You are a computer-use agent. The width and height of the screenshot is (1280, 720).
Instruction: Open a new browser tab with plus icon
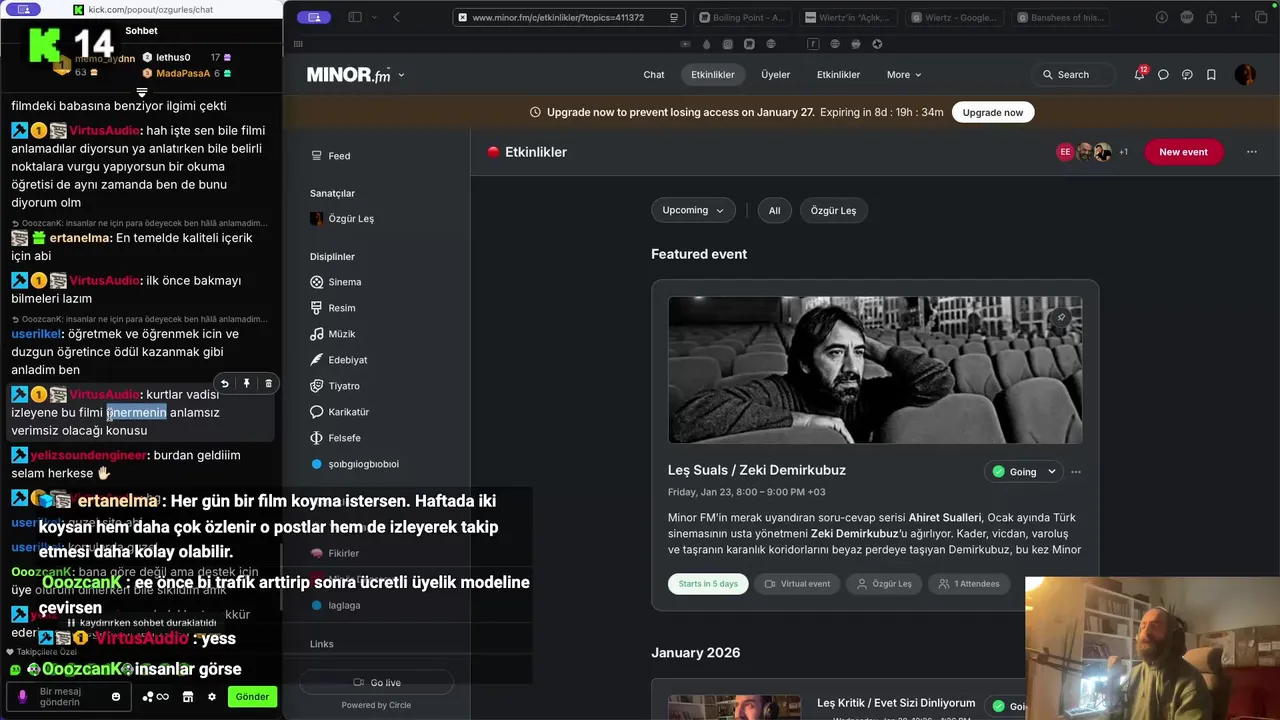pos(1235,17)
